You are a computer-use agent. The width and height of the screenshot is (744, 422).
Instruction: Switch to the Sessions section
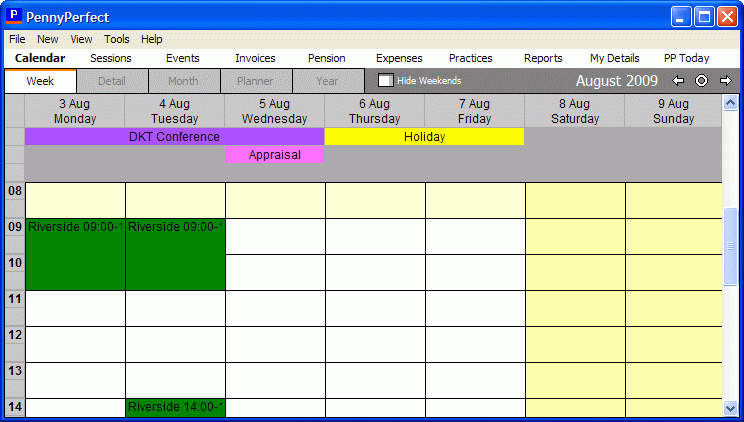(111, 58)
